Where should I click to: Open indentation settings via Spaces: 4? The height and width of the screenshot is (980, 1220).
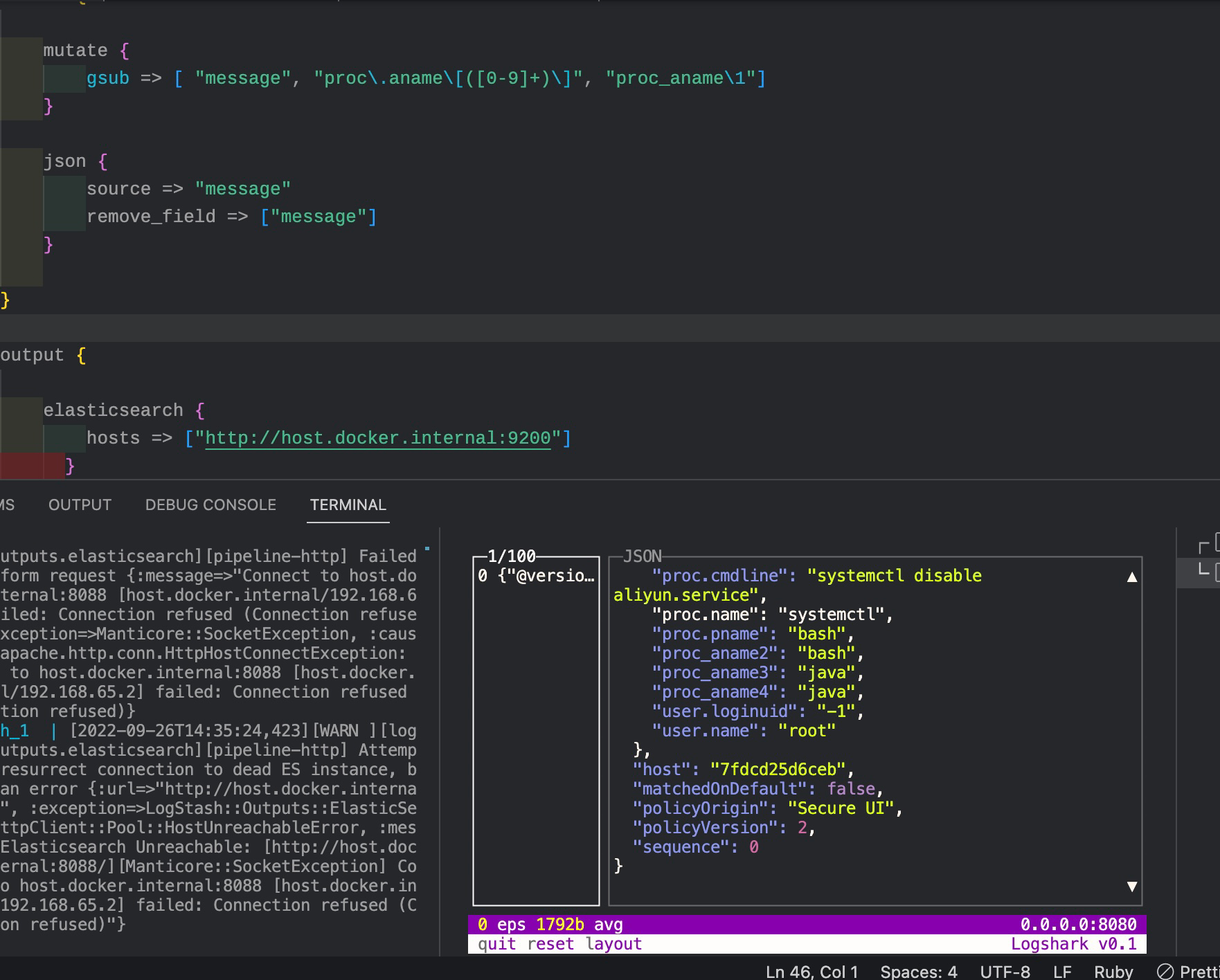918,970
